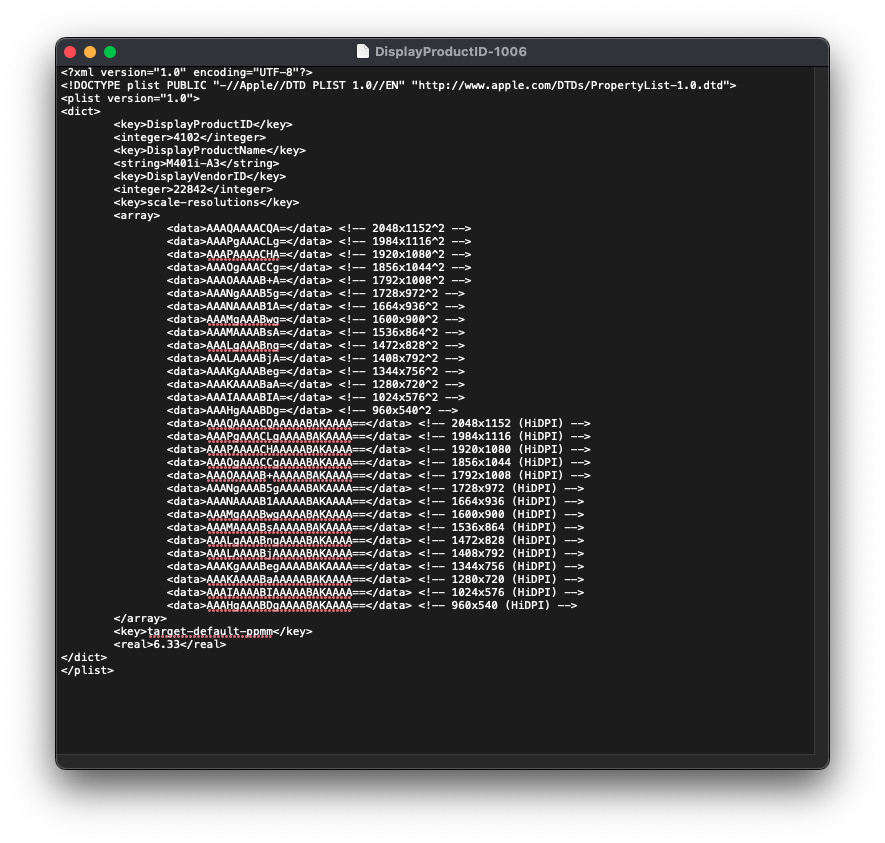This screenshot has width=885, height=843.
Task: Click the vertical scrollbar track
Action: [x=820, y=400]
